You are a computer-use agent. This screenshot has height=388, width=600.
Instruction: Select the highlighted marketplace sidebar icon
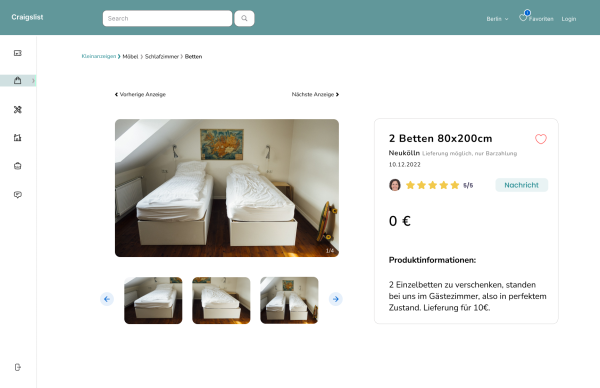tap(18, 80)
